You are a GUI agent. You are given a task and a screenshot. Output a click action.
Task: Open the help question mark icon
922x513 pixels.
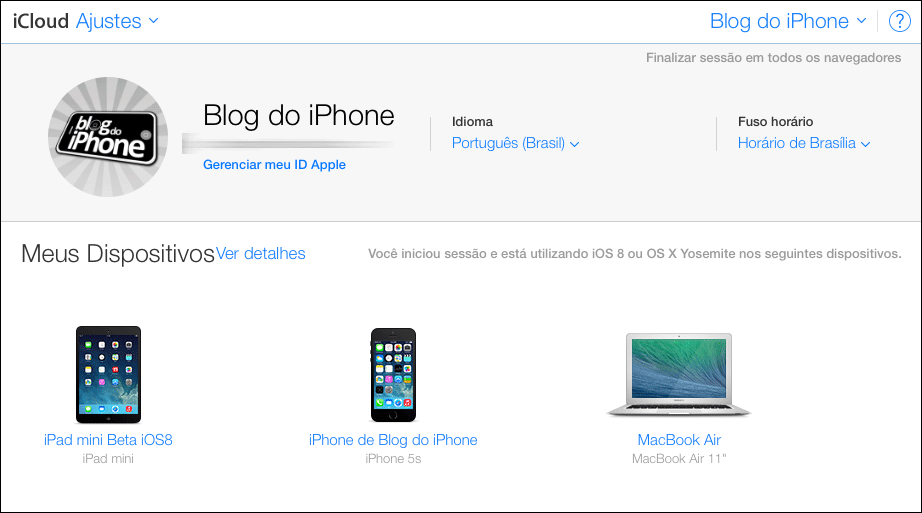pyautogui.click(x=899, y=21)
